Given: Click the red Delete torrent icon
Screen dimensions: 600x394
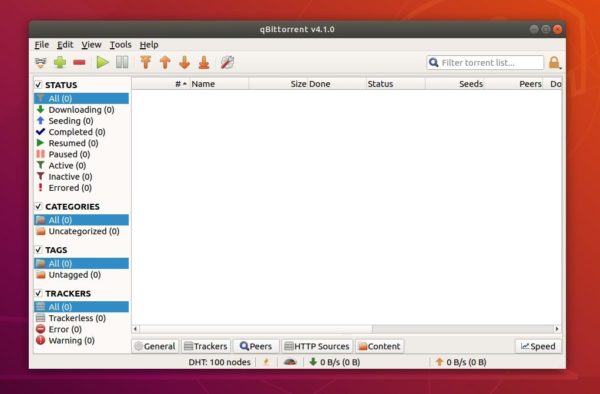Looking at the screenshot, I should (x=79, y=62).
